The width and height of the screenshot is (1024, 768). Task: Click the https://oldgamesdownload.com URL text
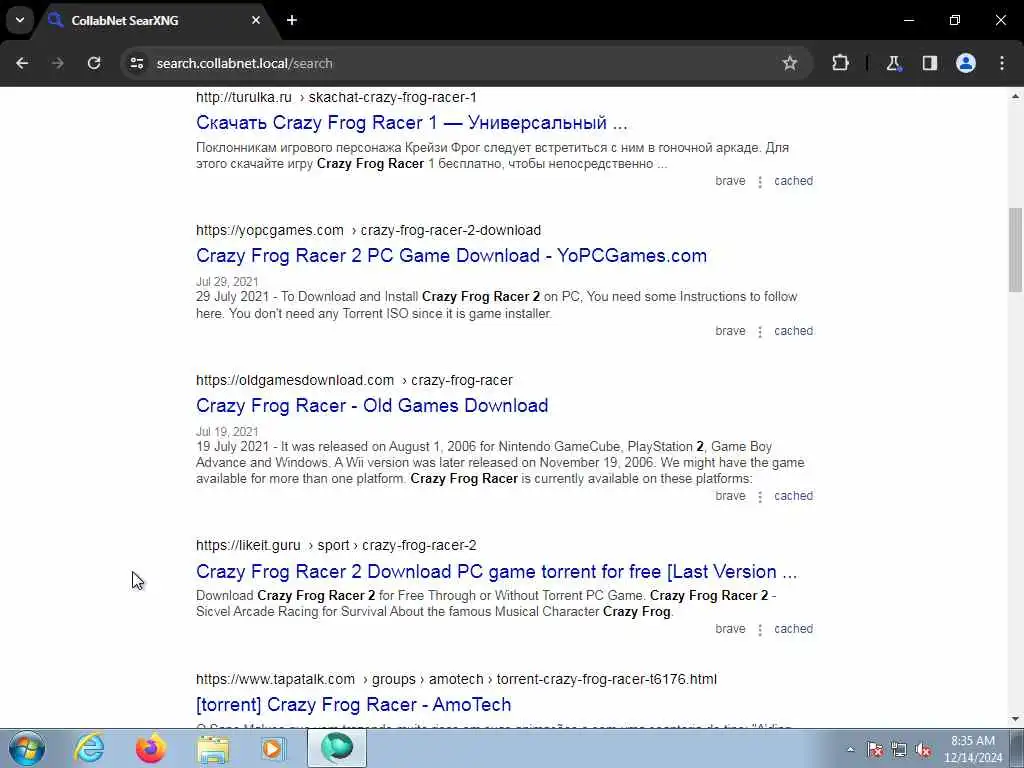[295, 380]
